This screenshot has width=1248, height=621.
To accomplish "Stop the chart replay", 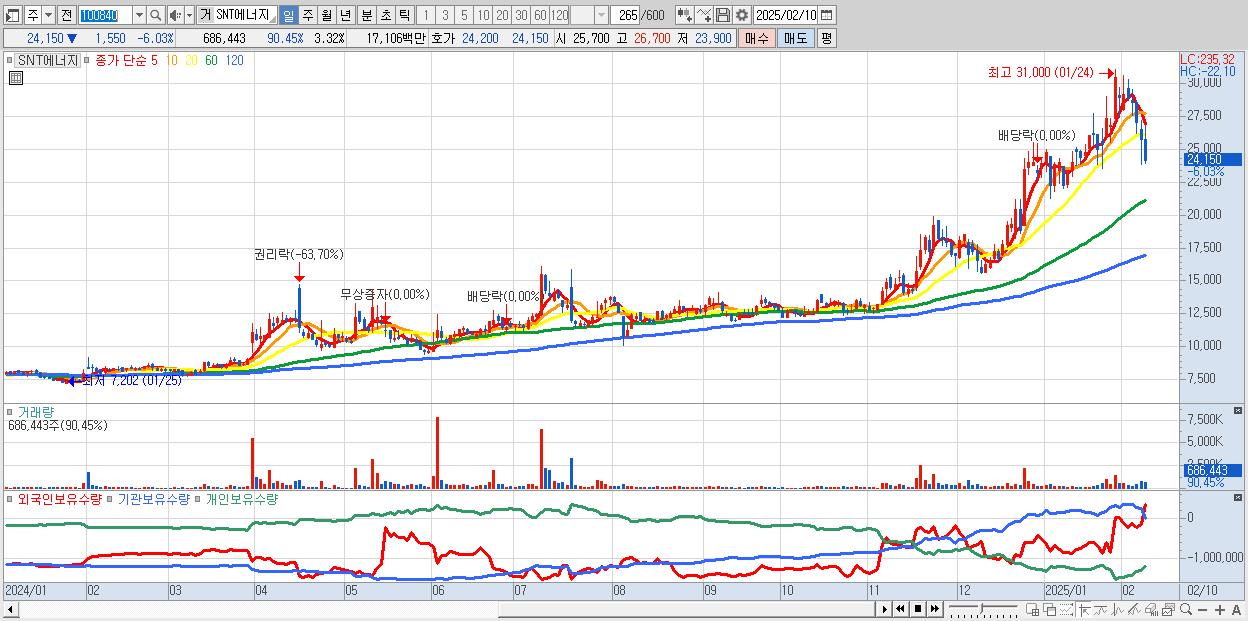I will (x=917, y=609).
